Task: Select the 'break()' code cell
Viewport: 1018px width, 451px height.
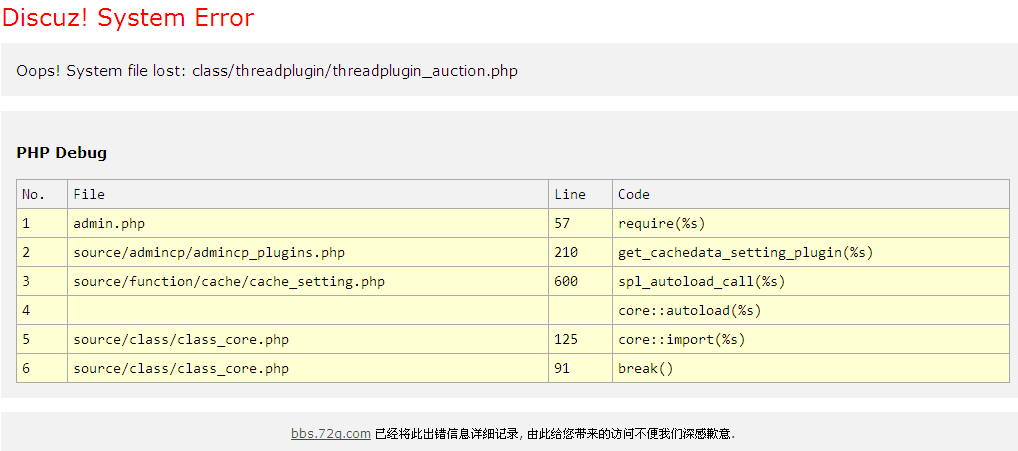Action: (810, 369)
